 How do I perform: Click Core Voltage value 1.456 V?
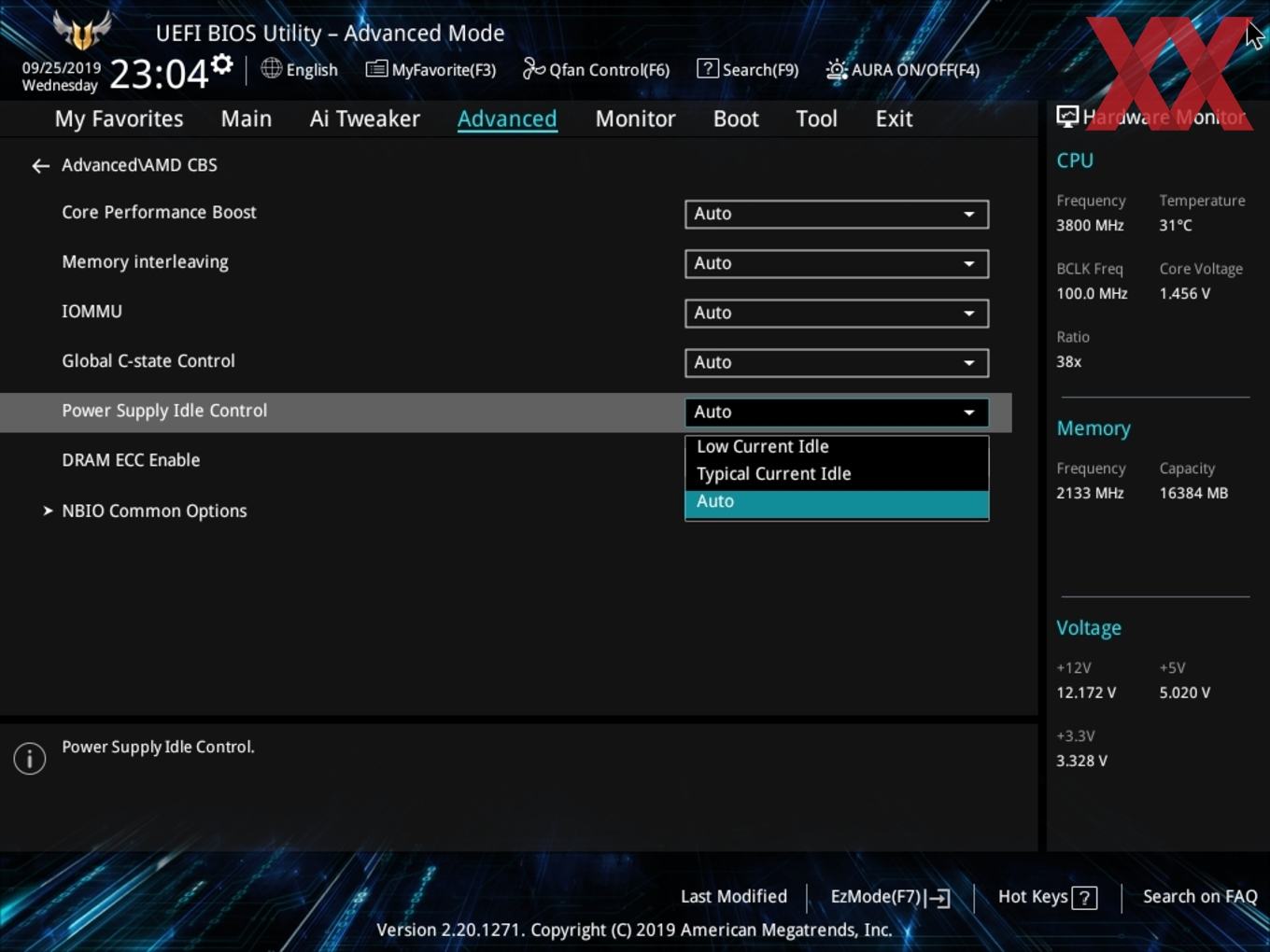click(1185, 294)
